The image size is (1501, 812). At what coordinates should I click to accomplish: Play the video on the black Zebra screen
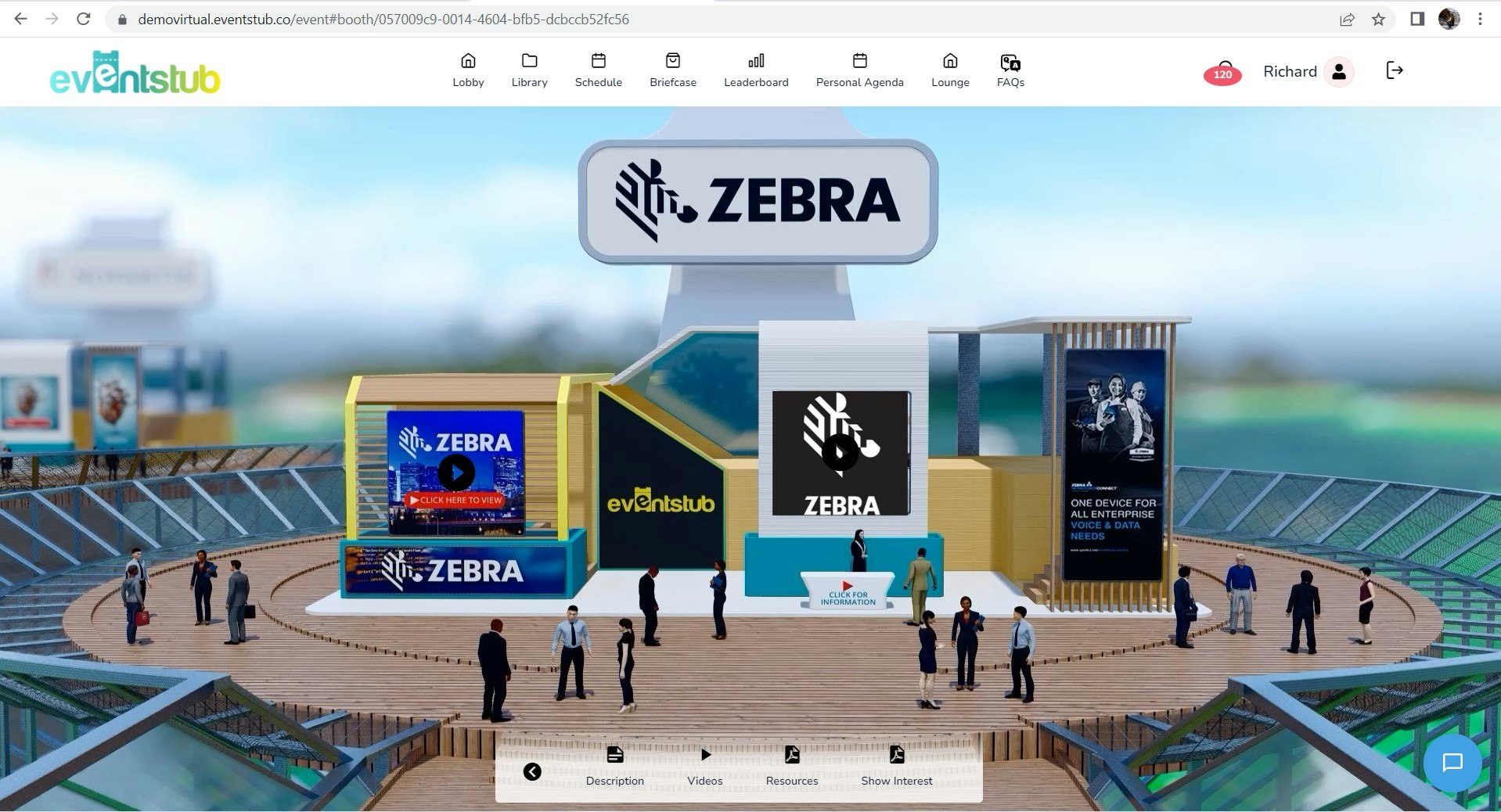point(840,452)
